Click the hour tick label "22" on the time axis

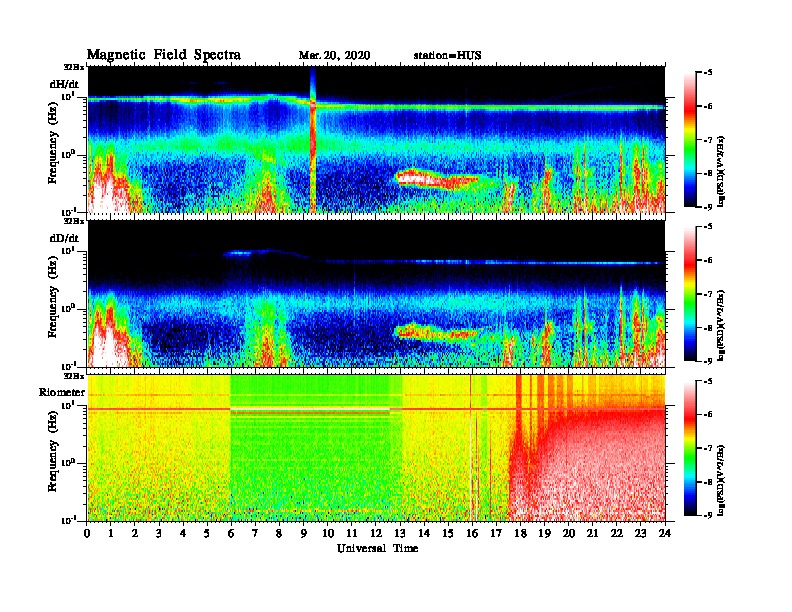pyautogui.click(x=617, y=533)
